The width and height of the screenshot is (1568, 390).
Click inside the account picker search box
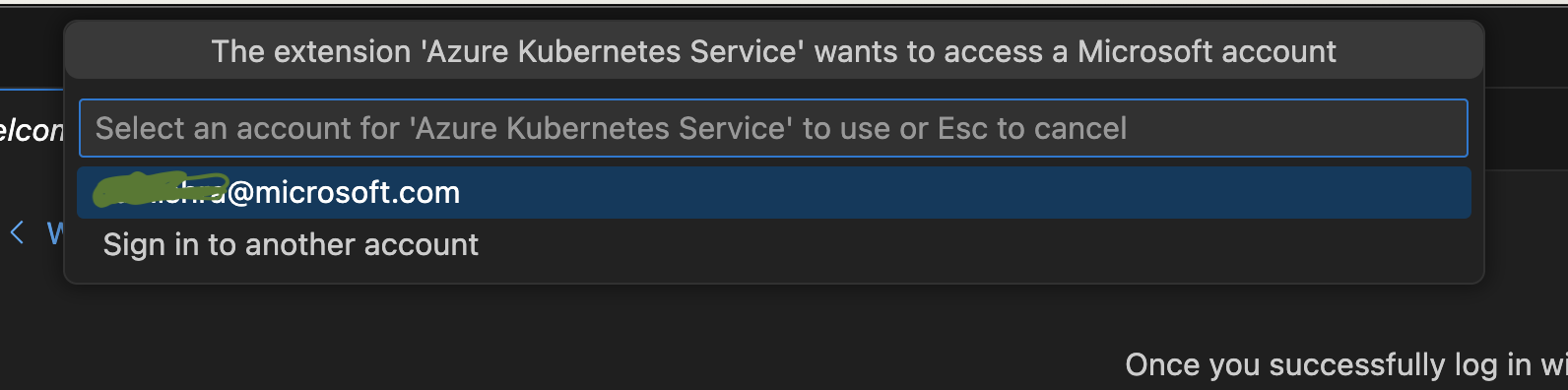click(773, 128)
